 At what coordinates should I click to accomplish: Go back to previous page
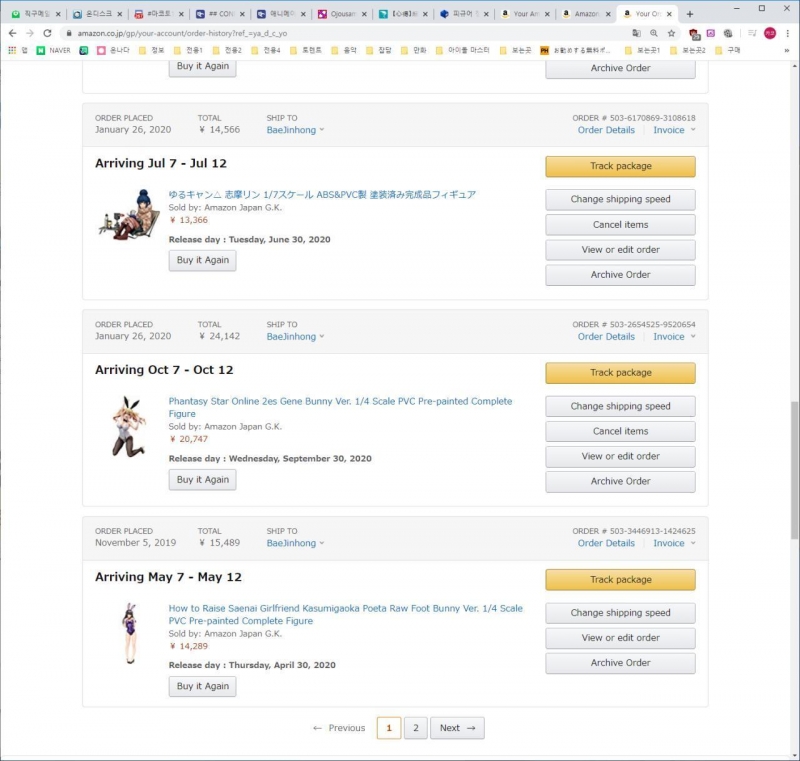coord(12,33)
